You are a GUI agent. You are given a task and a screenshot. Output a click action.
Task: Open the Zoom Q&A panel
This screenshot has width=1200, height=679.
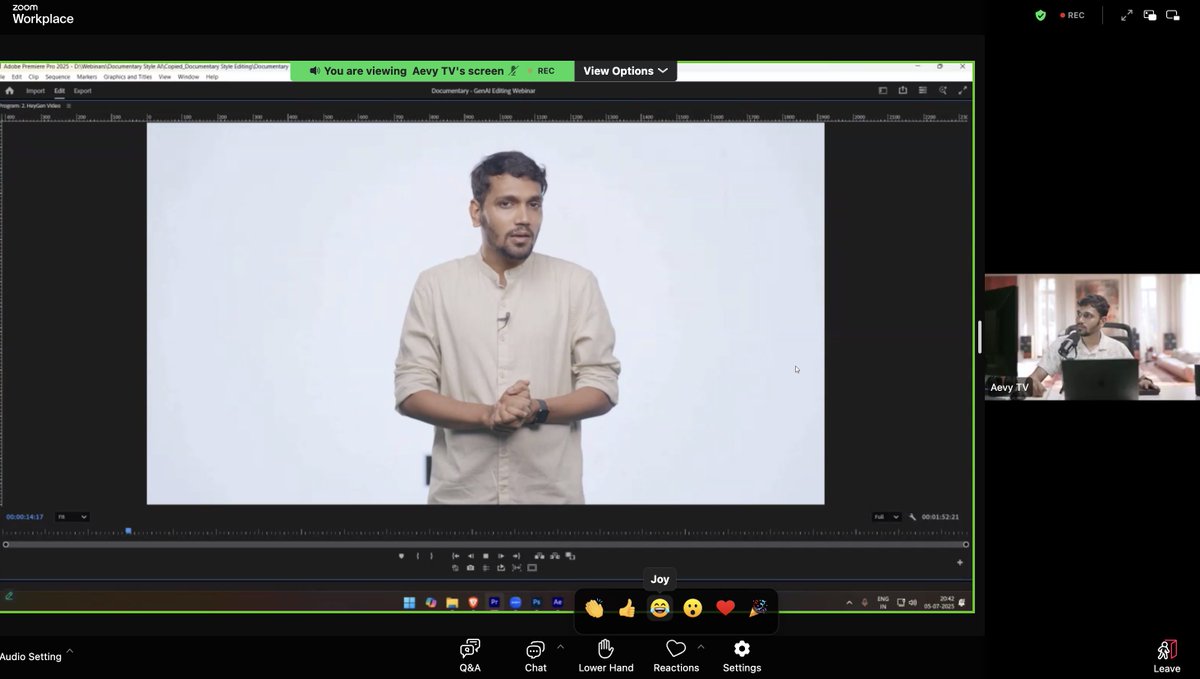point(470,656)
